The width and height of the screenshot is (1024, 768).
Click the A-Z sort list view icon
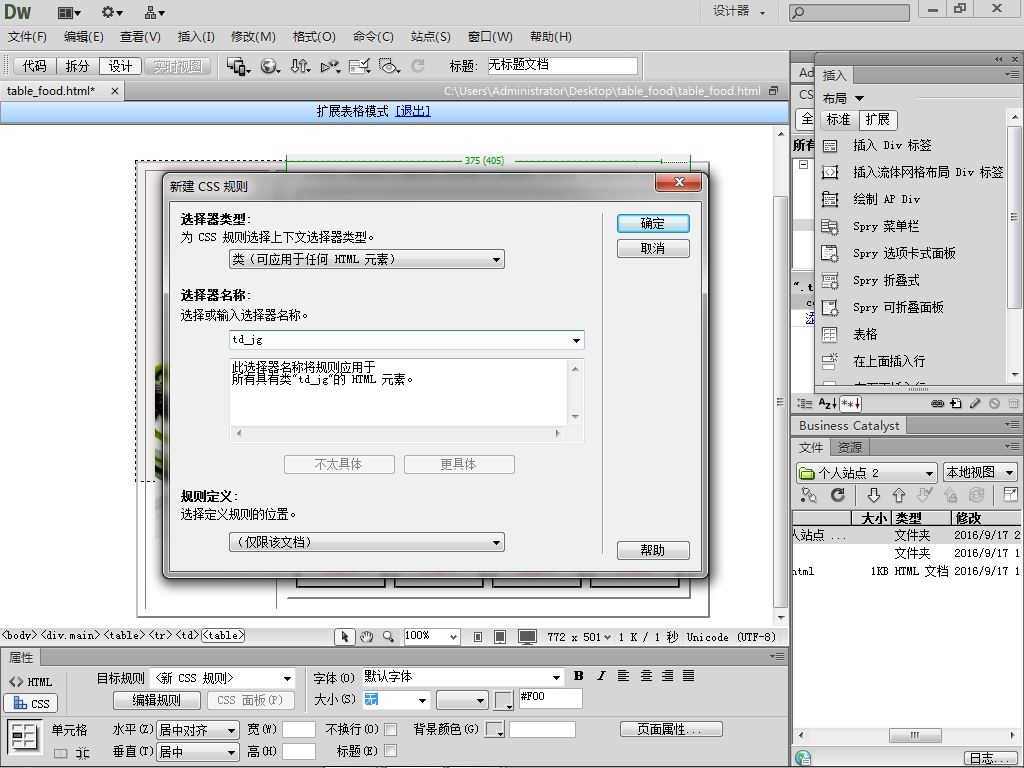point(827,404)
